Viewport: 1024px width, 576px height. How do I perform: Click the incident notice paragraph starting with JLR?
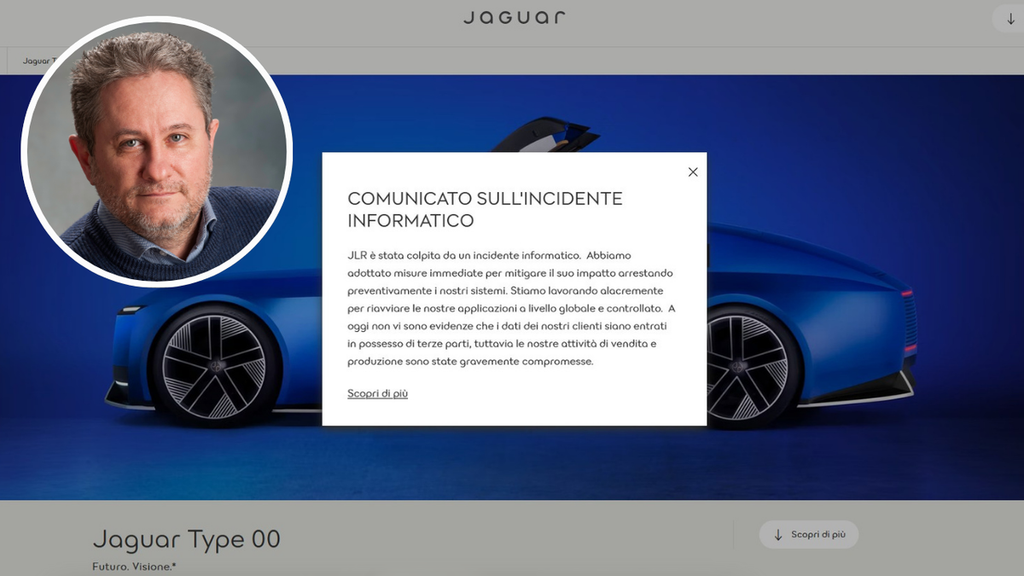click(511, 309)
